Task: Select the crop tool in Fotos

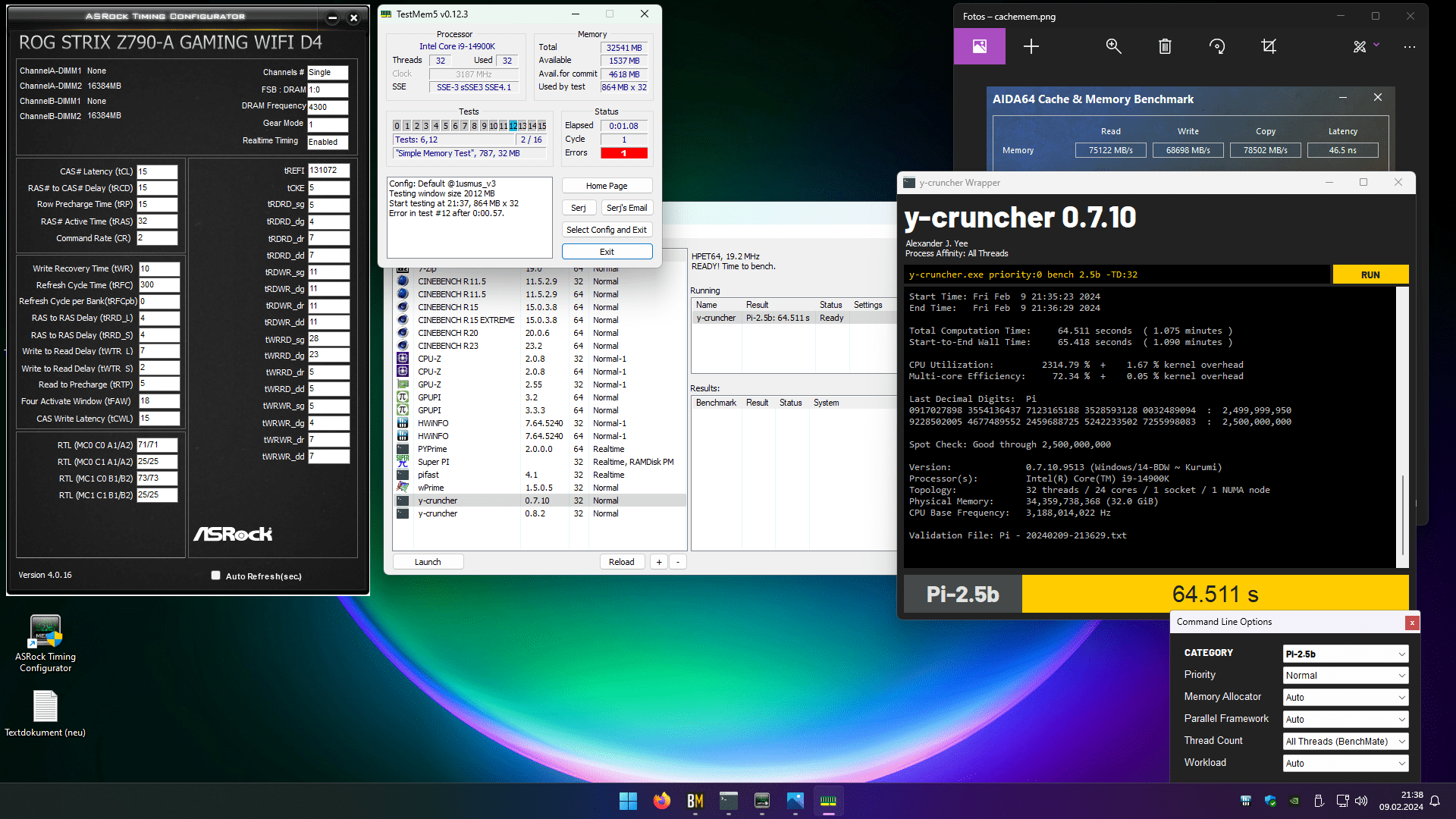Action: pyautogui.click(x=1269, y=47)
